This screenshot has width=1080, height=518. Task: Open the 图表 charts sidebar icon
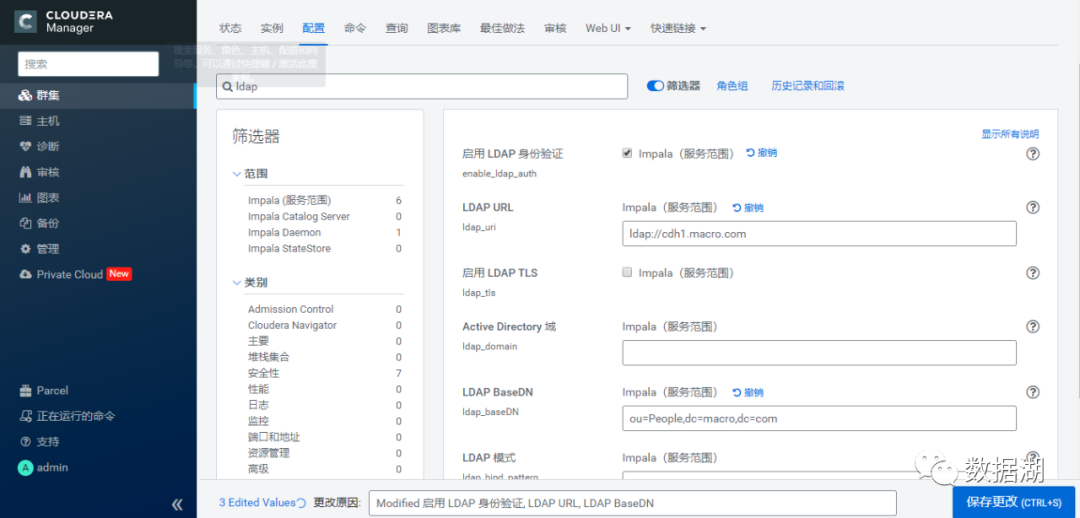coord(25,198)
